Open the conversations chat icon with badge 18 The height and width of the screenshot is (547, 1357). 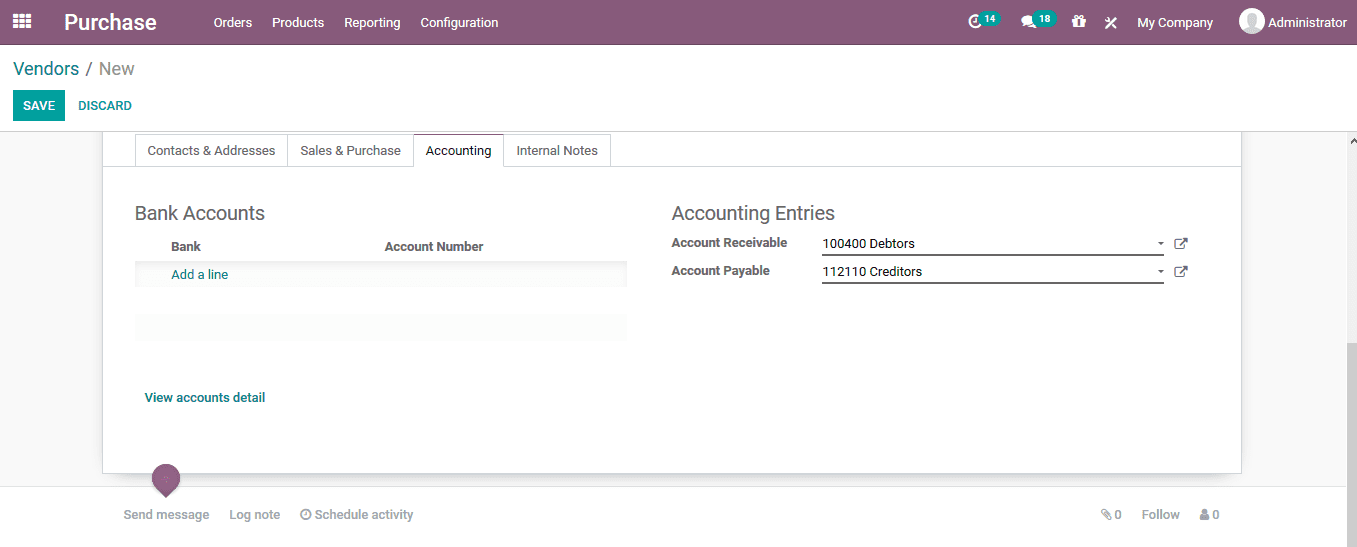click(x=1028, y=22)
